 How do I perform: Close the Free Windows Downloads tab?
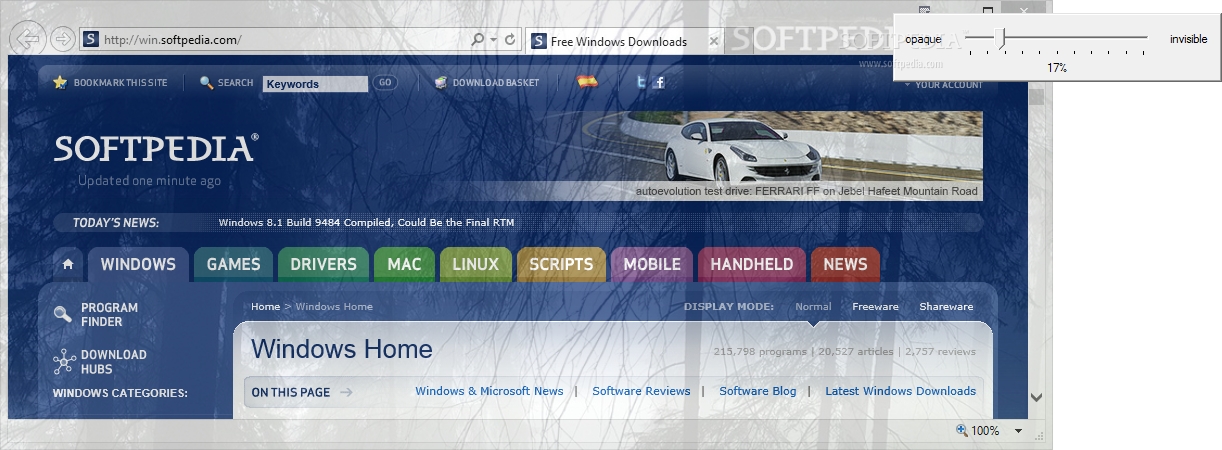(x=714, y=41)
